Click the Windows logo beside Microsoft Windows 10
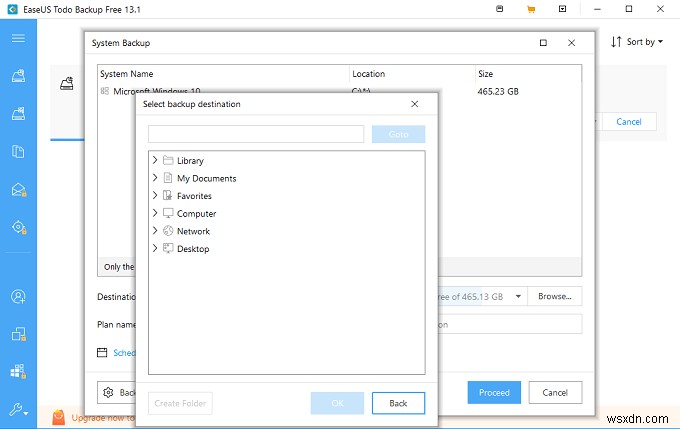This screenshot has height=429, width=680. (105, 91)
